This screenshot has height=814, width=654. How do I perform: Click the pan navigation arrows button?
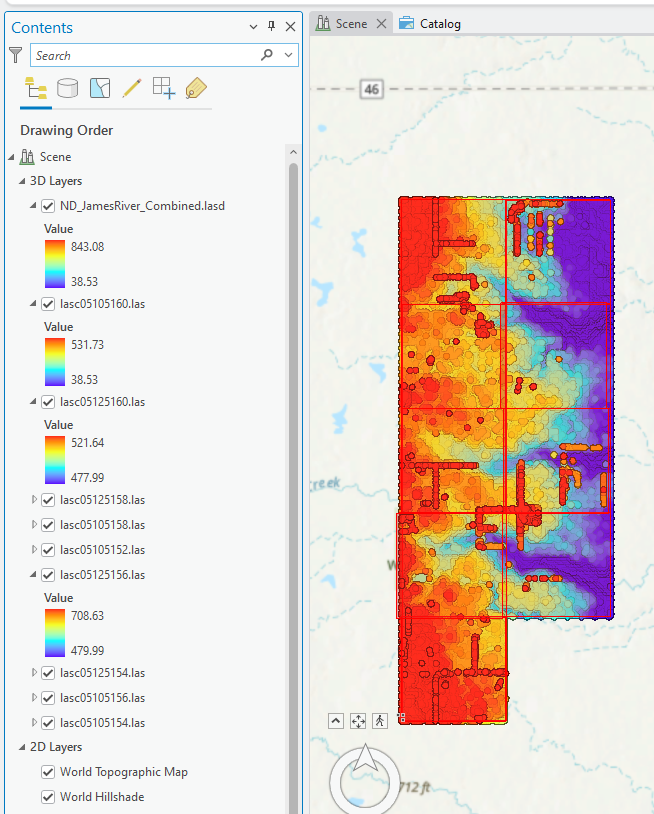pyautogui.click(x=358, y=720)
